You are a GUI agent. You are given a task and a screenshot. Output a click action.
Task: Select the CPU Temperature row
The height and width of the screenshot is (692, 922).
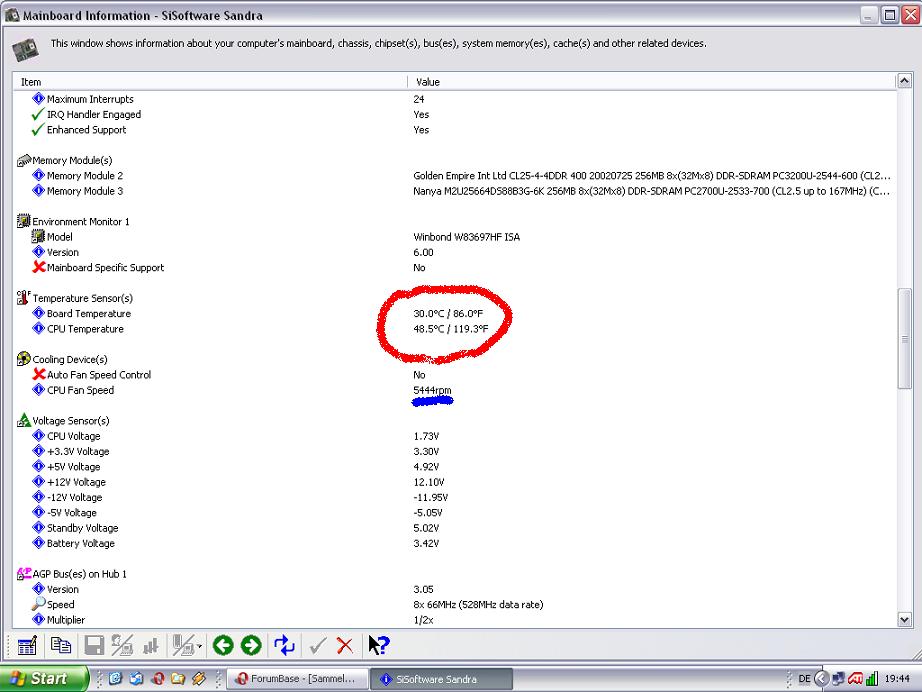[x=454, y=329]
